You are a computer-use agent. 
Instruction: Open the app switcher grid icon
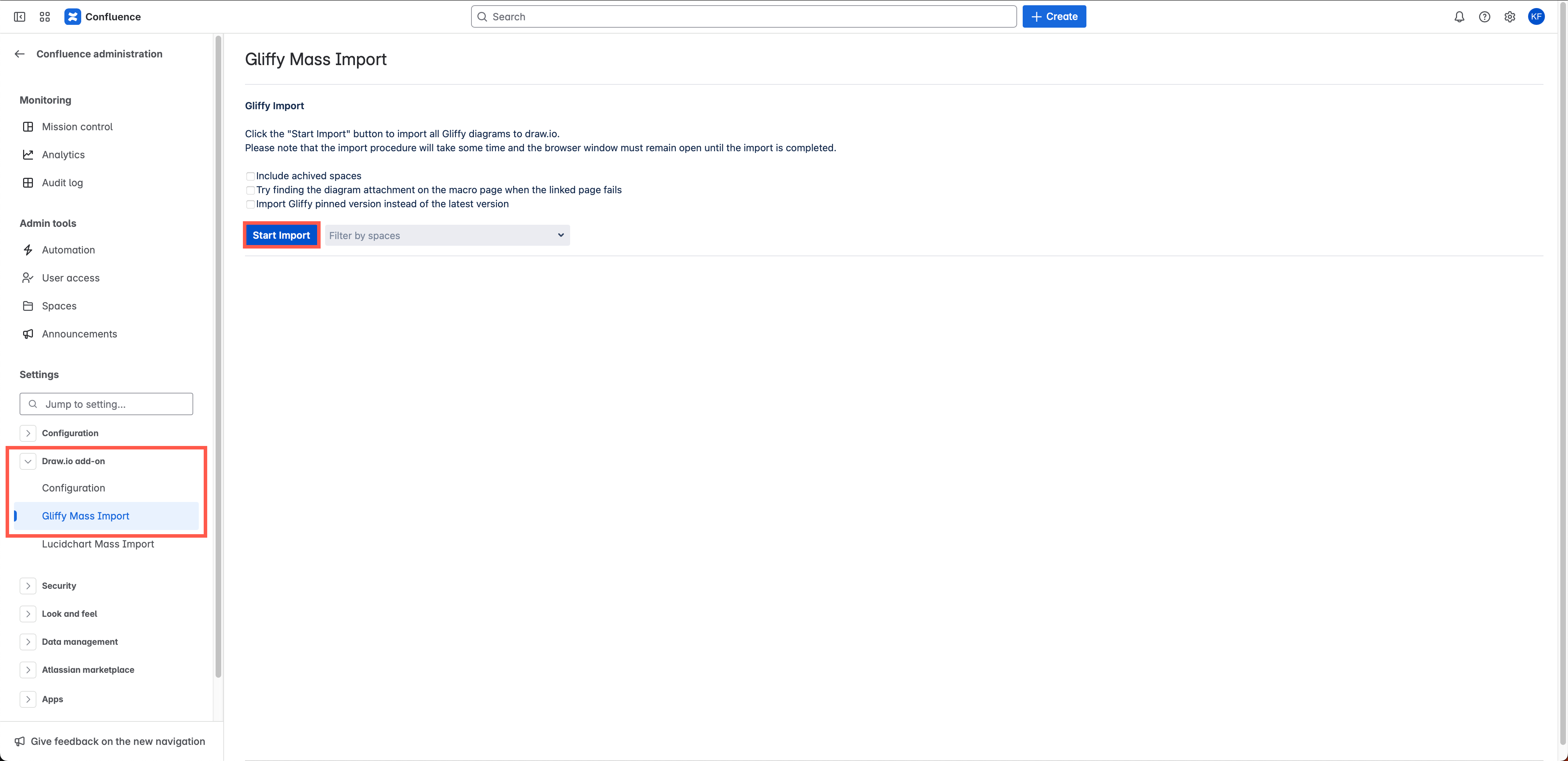(x=44, y=16)
